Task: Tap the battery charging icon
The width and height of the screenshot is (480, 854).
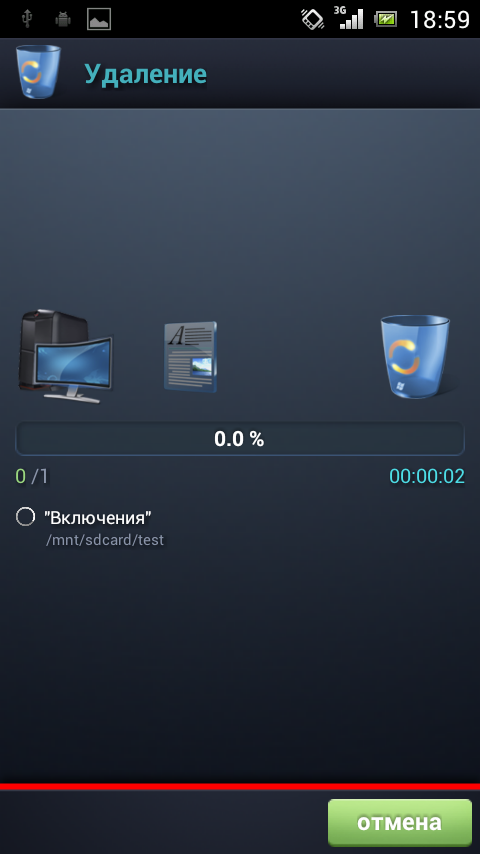Action: pos(385,20)
